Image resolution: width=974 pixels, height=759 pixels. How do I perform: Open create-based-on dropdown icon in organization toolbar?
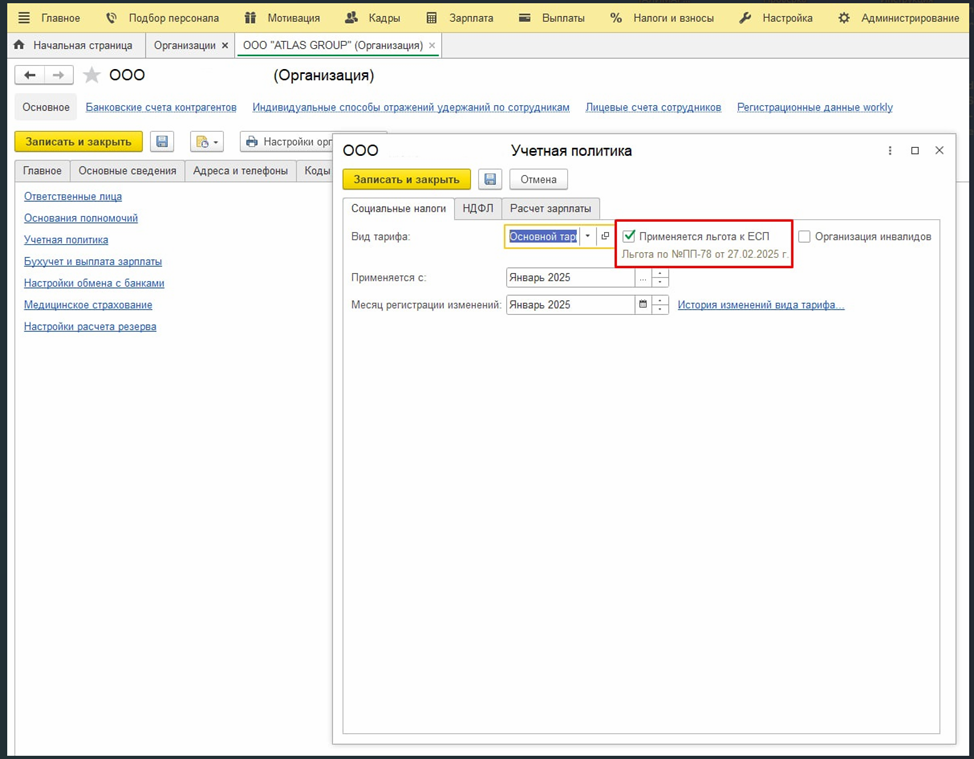pyautogui.click(x=206, y=142)
